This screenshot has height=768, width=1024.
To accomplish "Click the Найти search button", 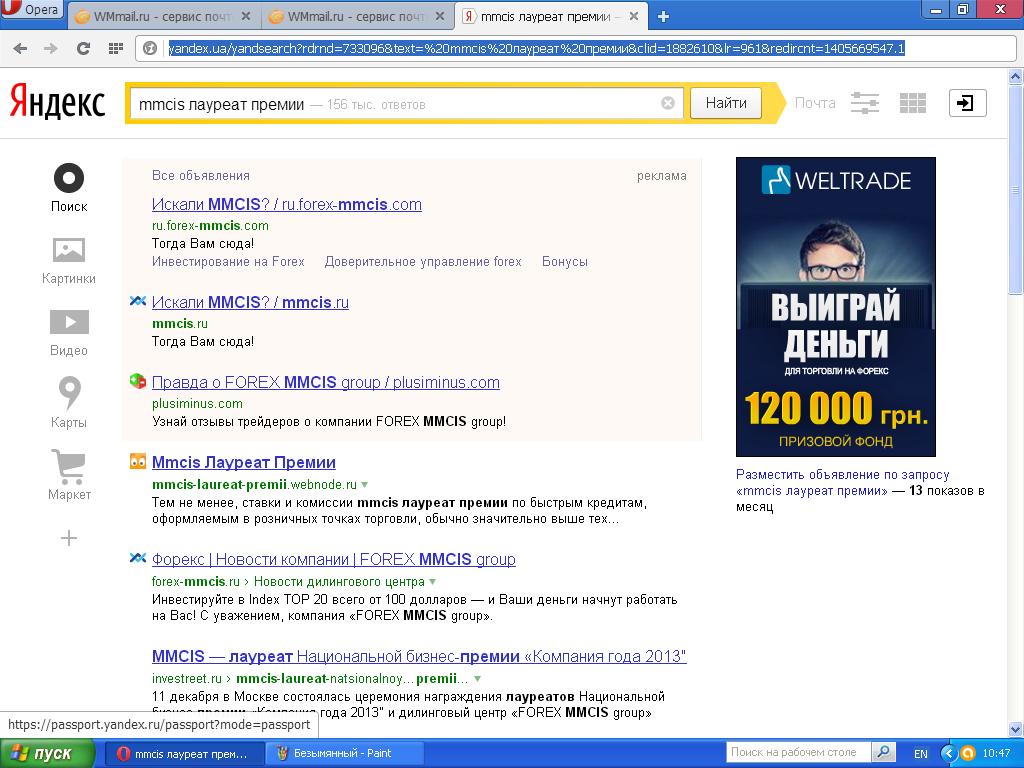I will tap(726, 103).
